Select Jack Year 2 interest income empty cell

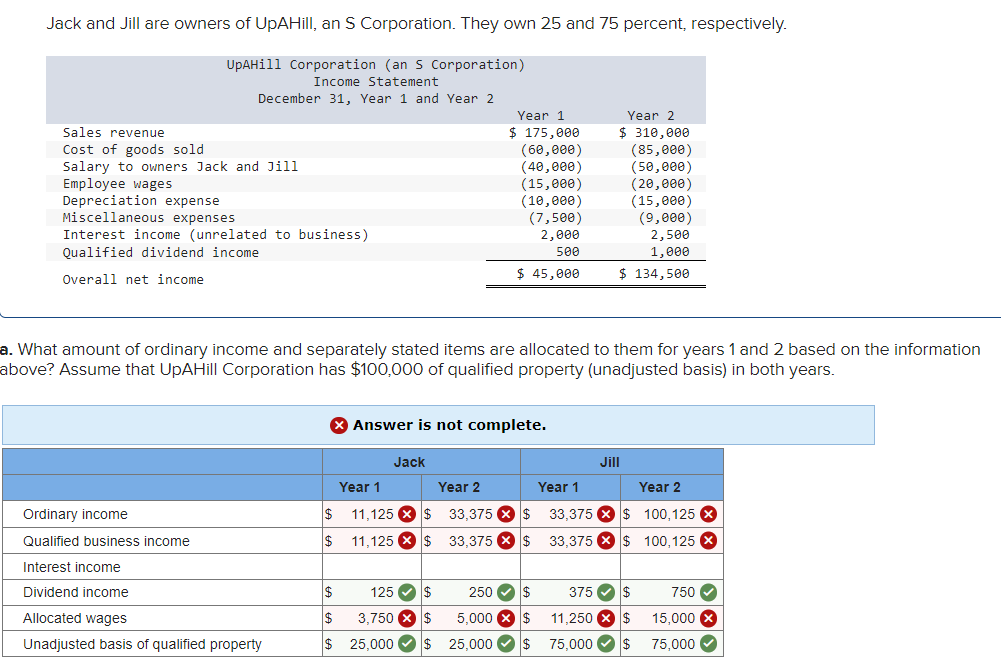click(x=470, y=567)
